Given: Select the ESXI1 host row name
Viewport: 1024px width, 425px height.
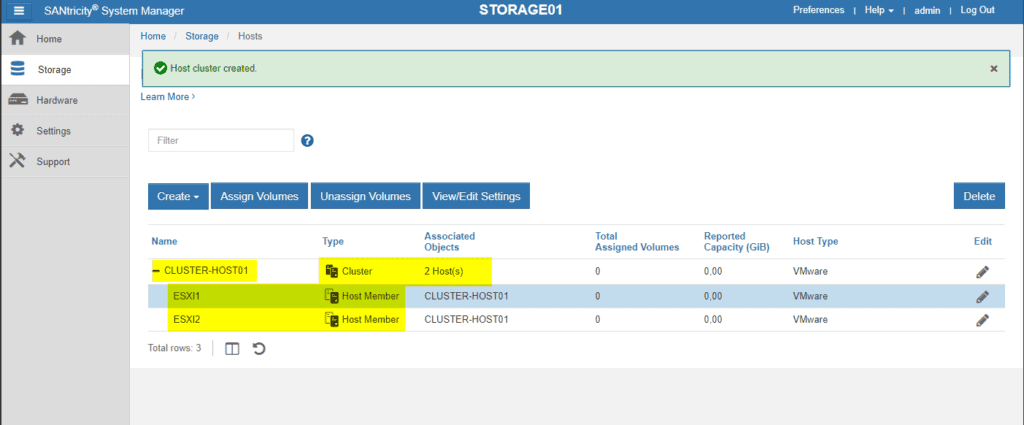Looking at the screenshot, I should pyautogui.click(x=187, y=296).
